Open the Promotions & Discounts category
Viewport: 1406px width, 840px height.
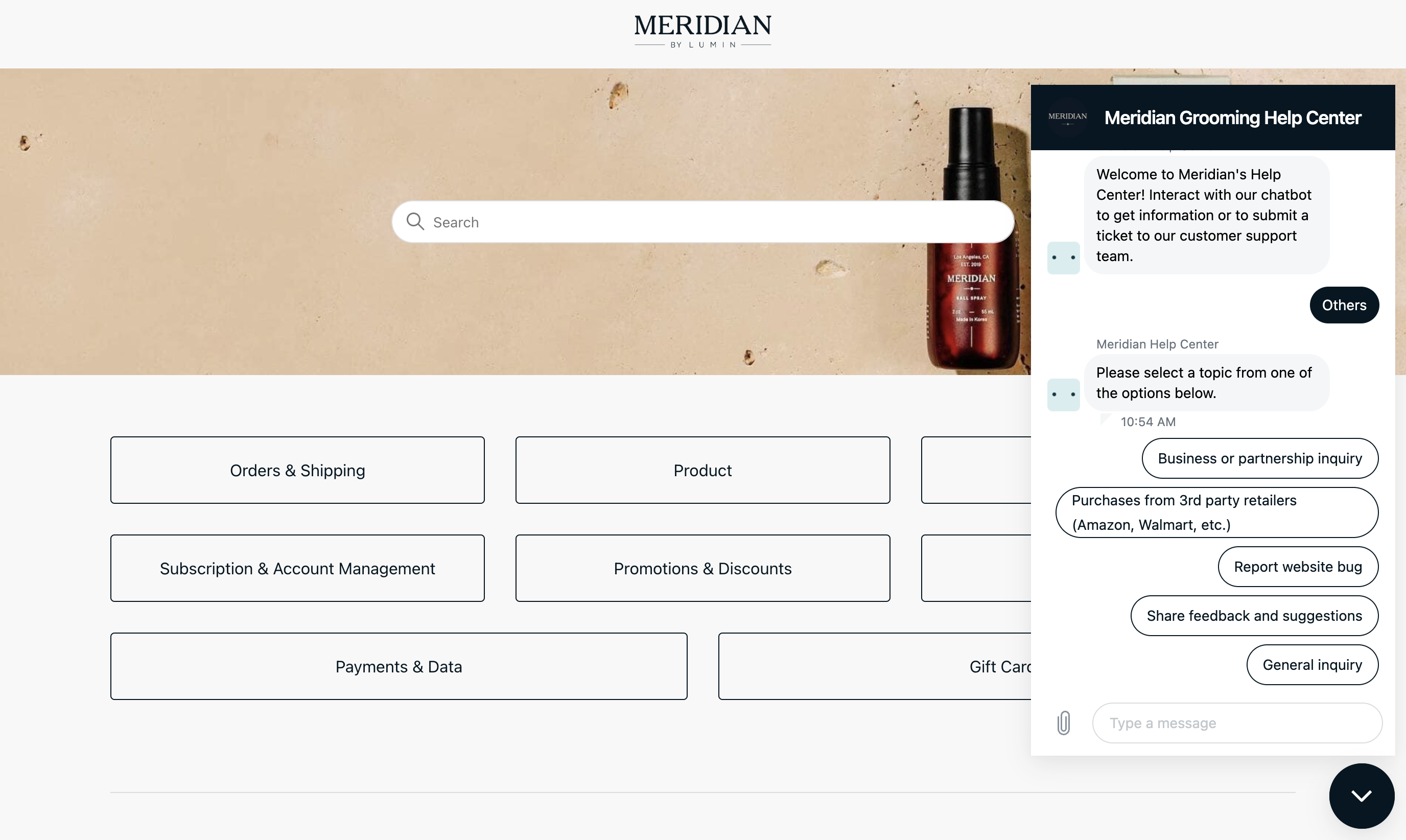click(702, 568)
